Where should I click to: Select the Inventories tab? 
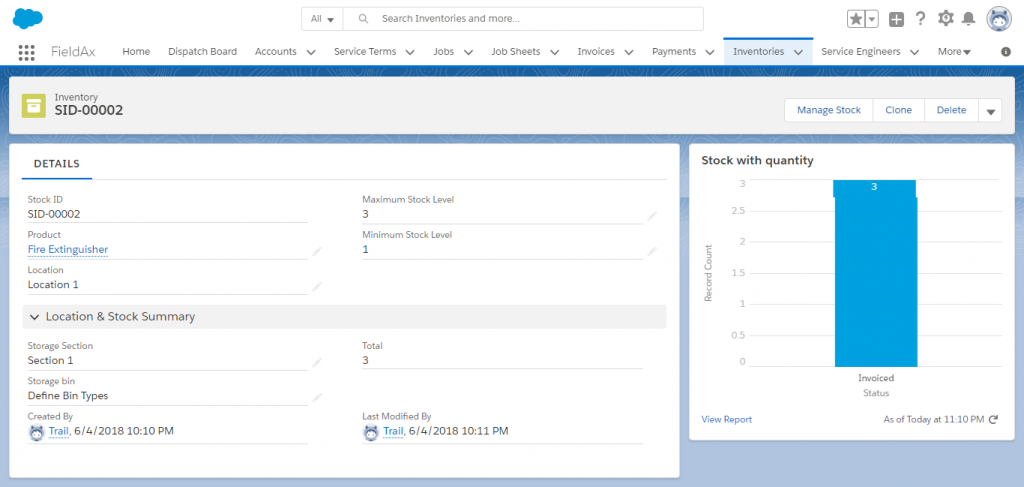point(759,52)
